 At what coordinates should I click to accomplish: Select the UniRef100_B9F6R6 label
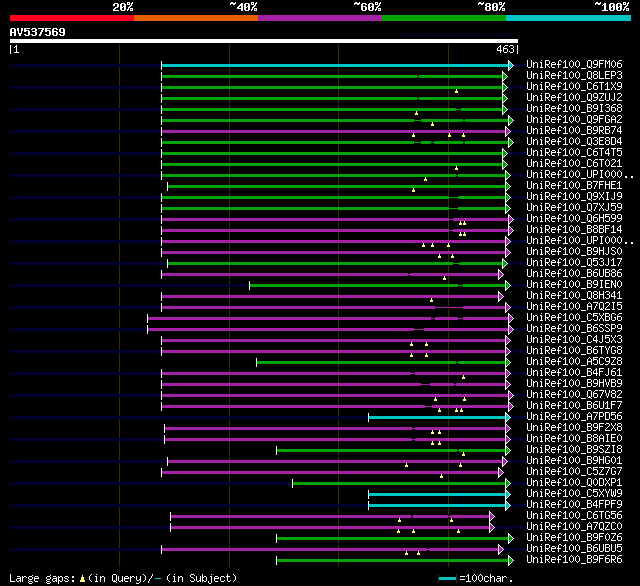574,560
